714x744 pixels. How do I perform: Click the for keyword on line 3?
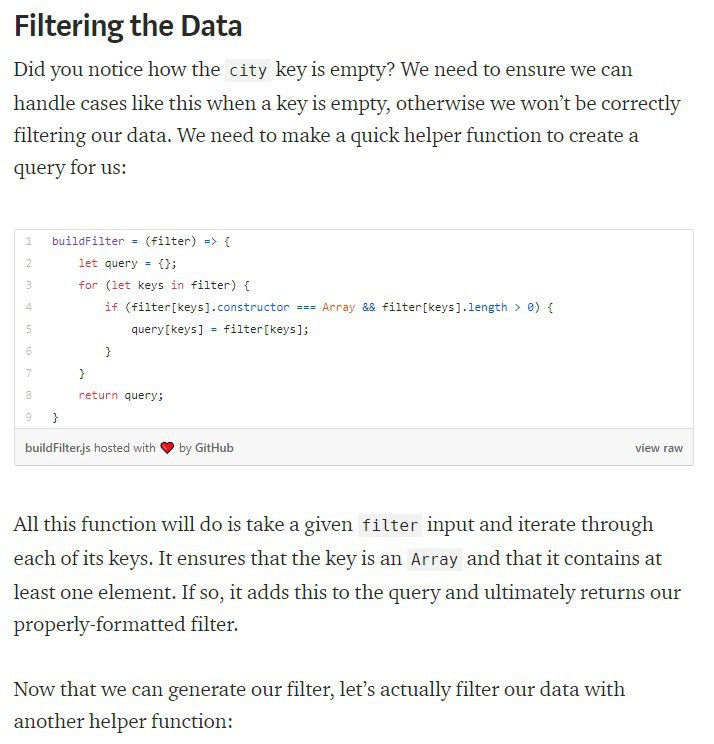pos(88,286)
